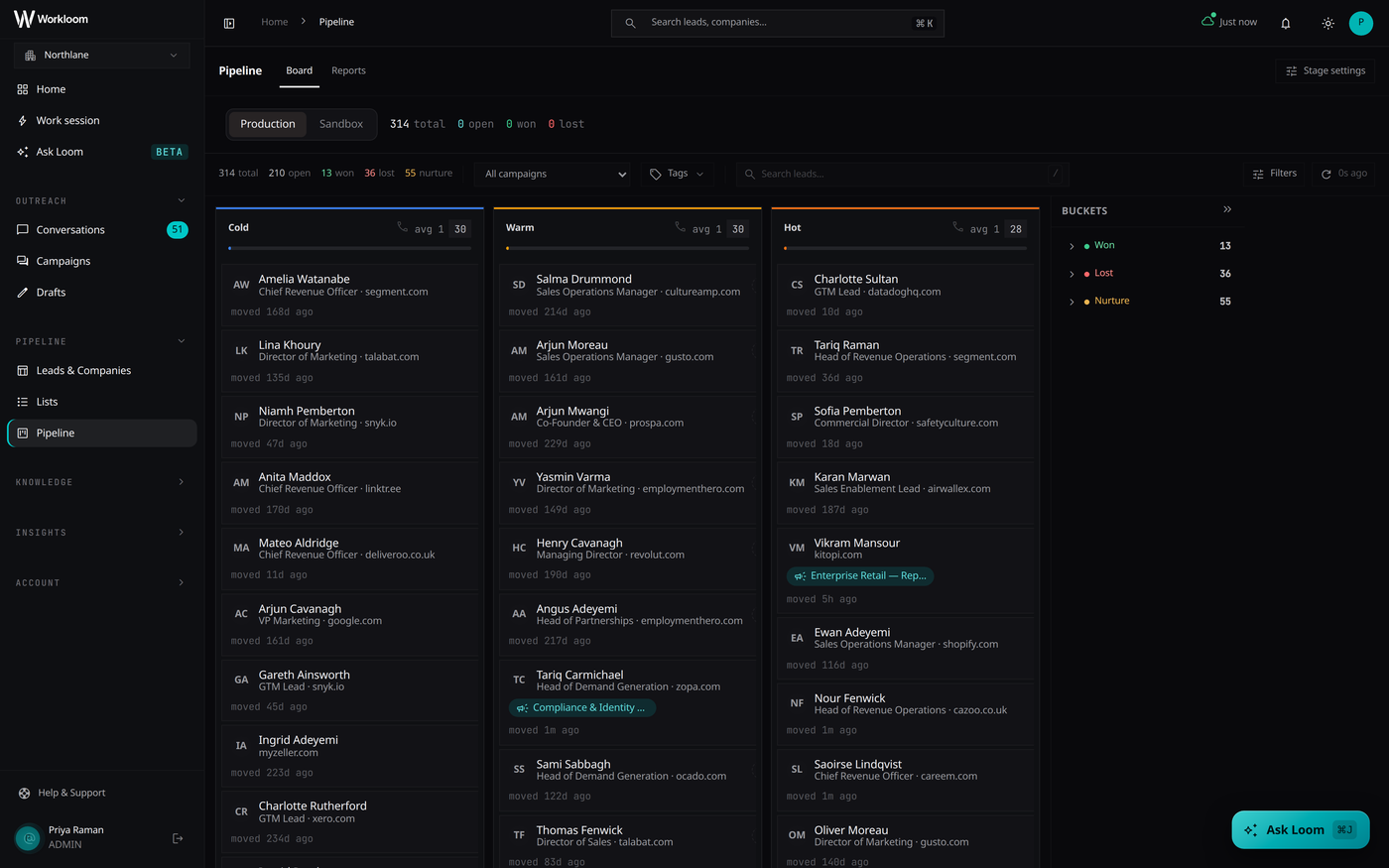Click the cloud sync status icon
1389x868 pixels.
1207,21
